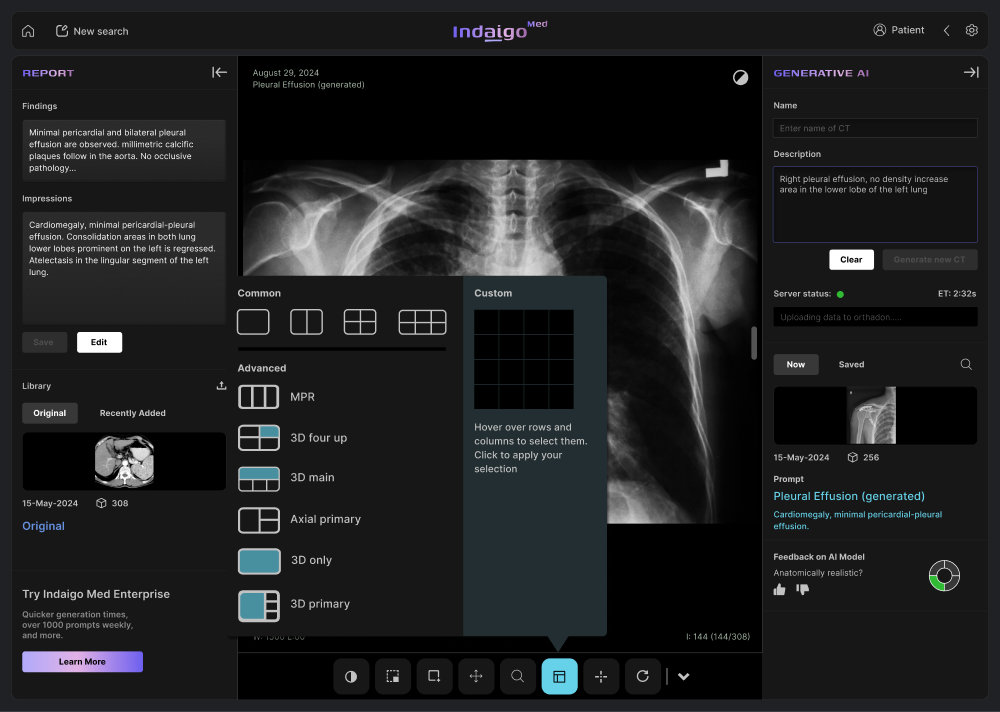Screen dimensions: 1000x712
Task: Open the Original scan link
Action: (x=43, y=526)
